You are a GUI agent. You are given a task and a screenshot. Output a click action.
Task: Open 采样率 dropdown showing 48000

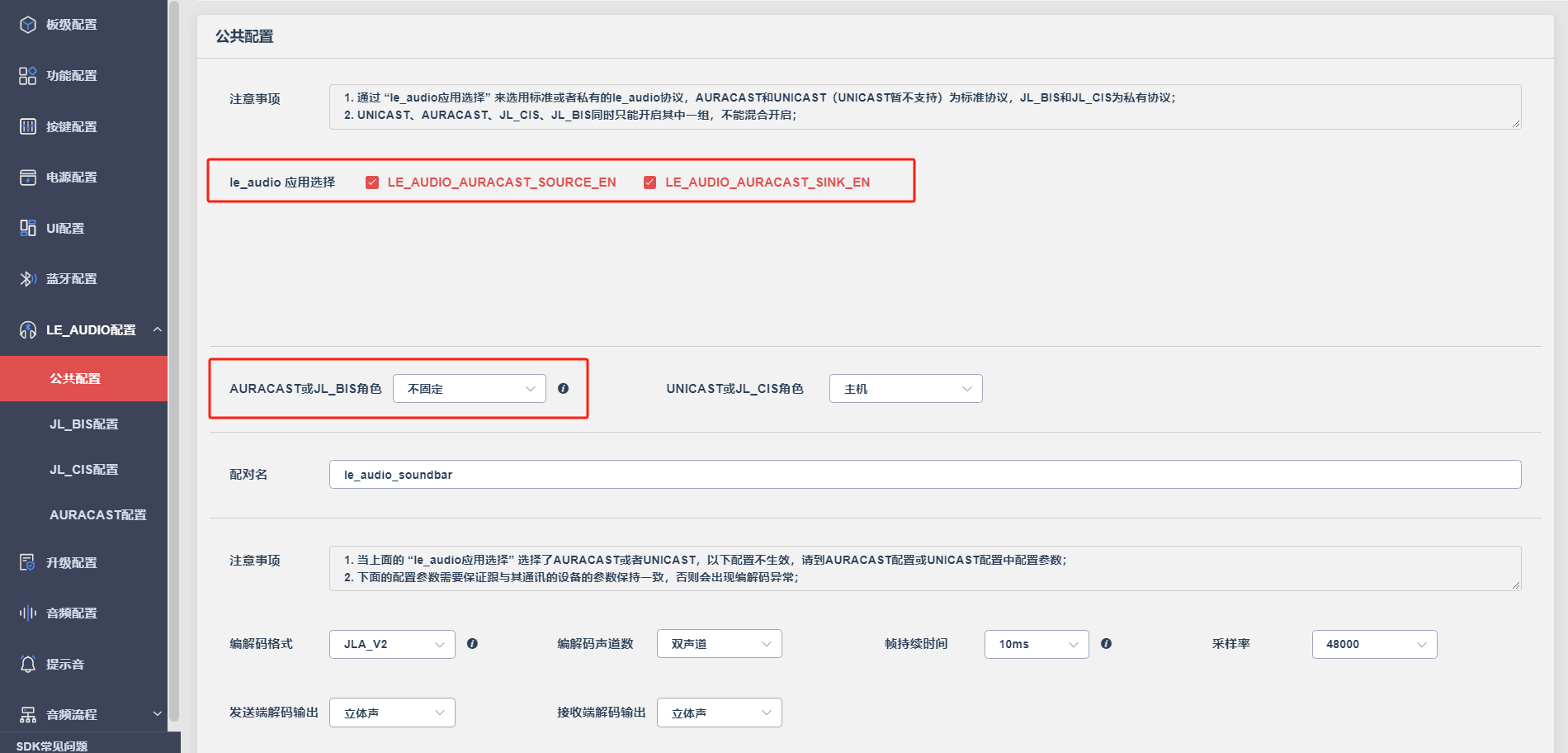click(x=1374, y=644)
